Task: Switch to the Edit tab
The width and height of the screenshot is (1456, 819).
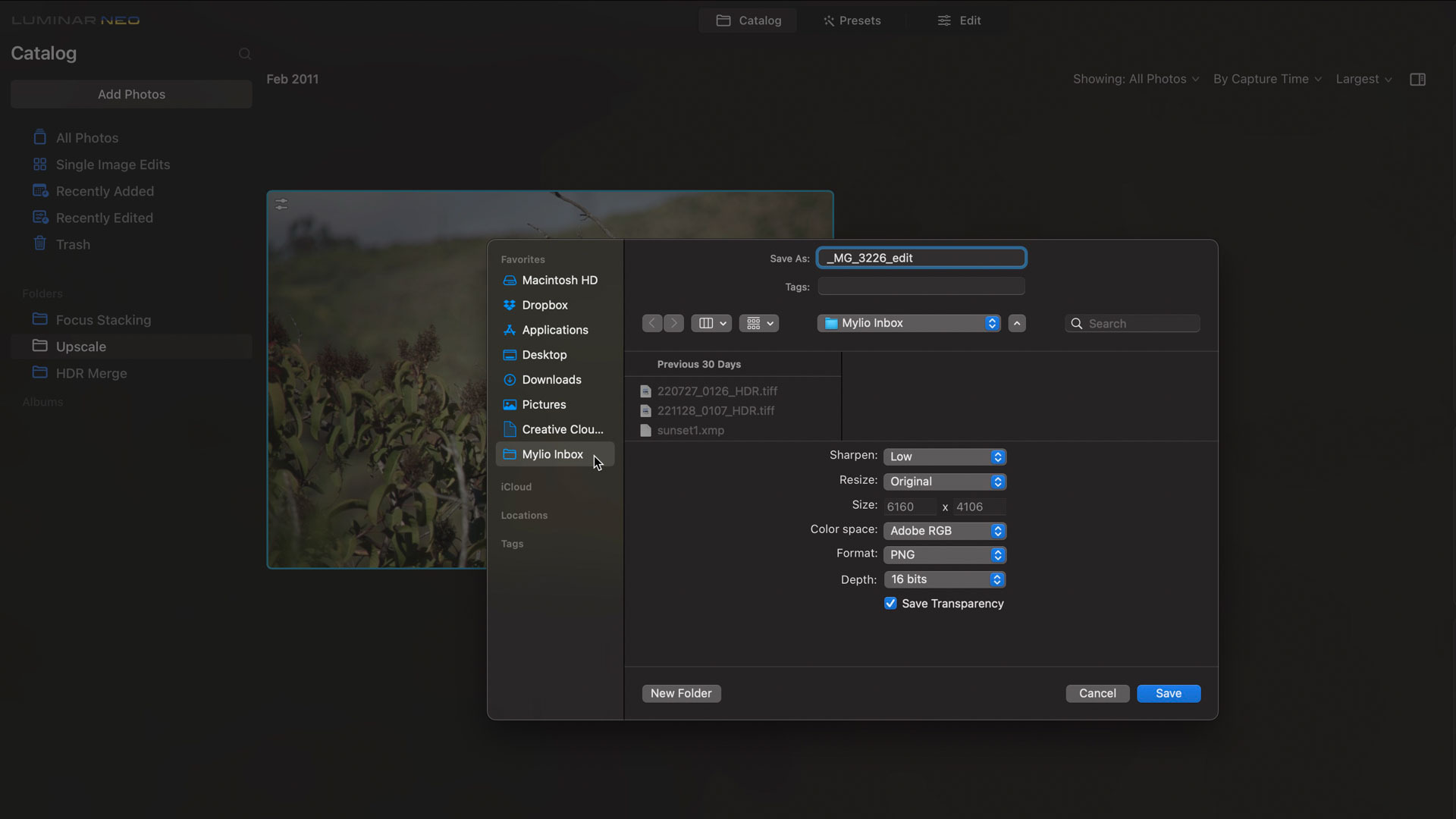Action: pos(959,20)
